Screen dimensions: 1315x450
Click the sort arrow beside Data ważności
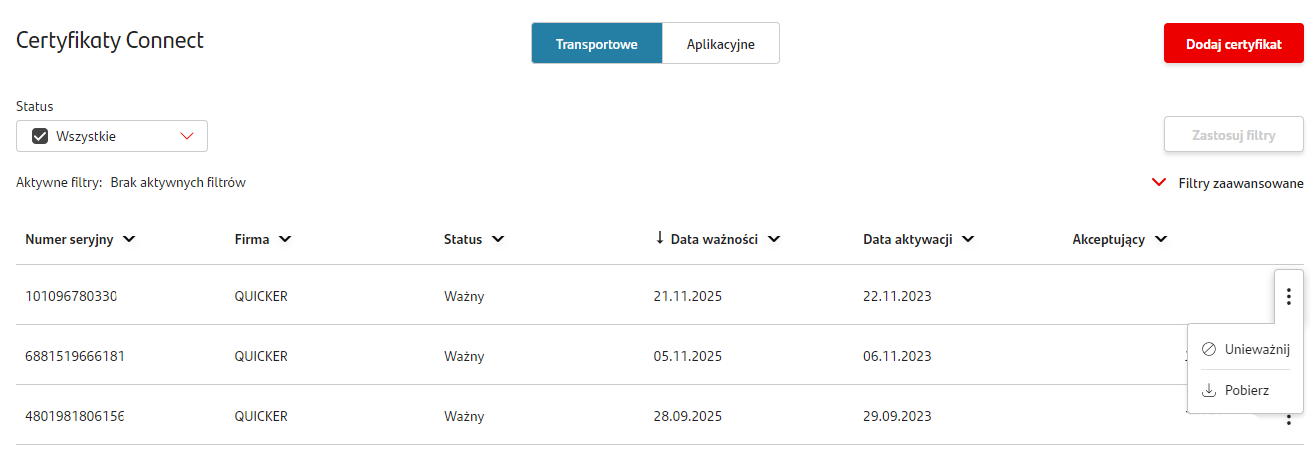(x=660, y=238)
